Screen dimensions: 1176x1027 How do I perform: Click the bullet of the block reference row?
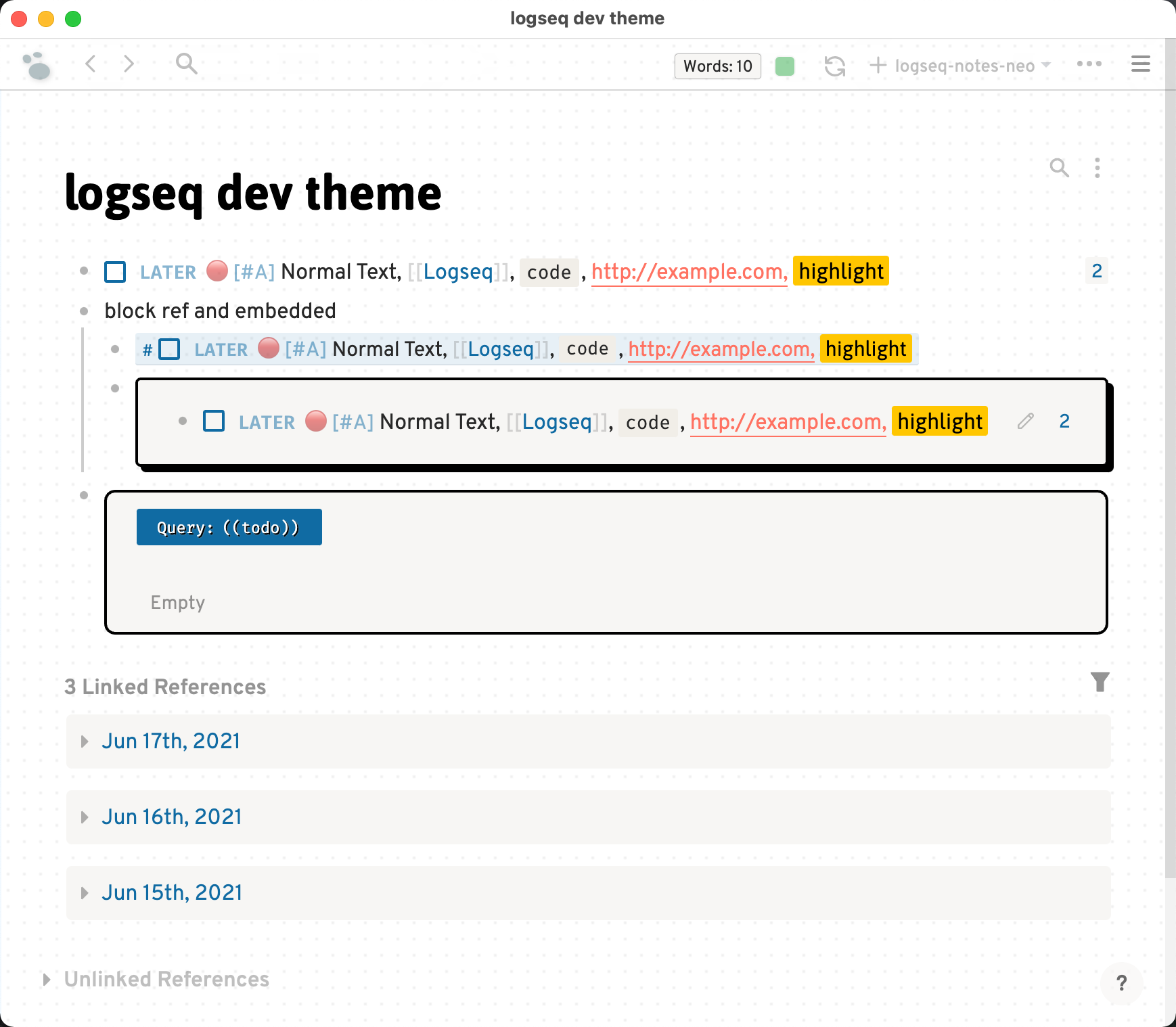pos(115,349)
